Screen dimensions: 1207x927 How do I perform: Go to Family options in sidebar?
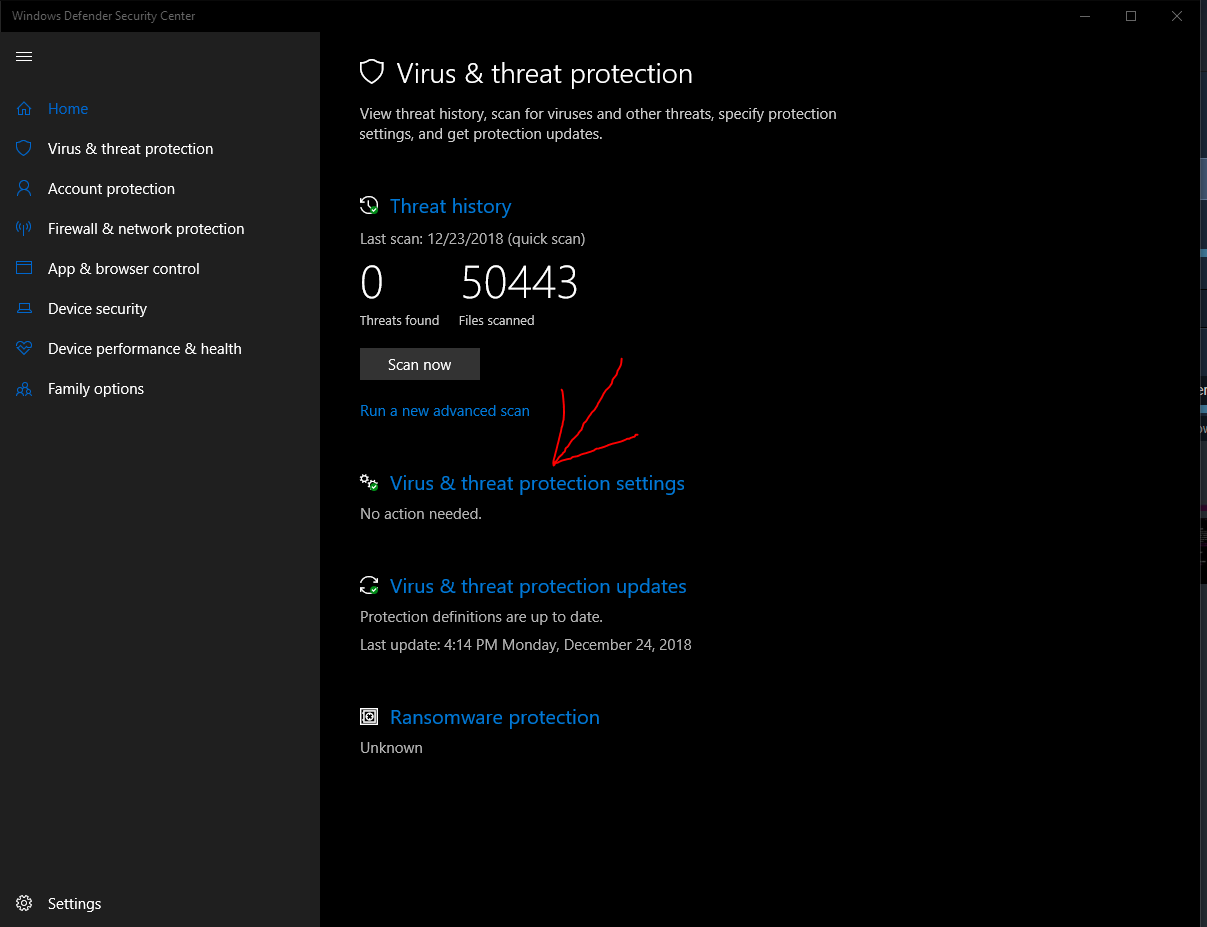96,389
